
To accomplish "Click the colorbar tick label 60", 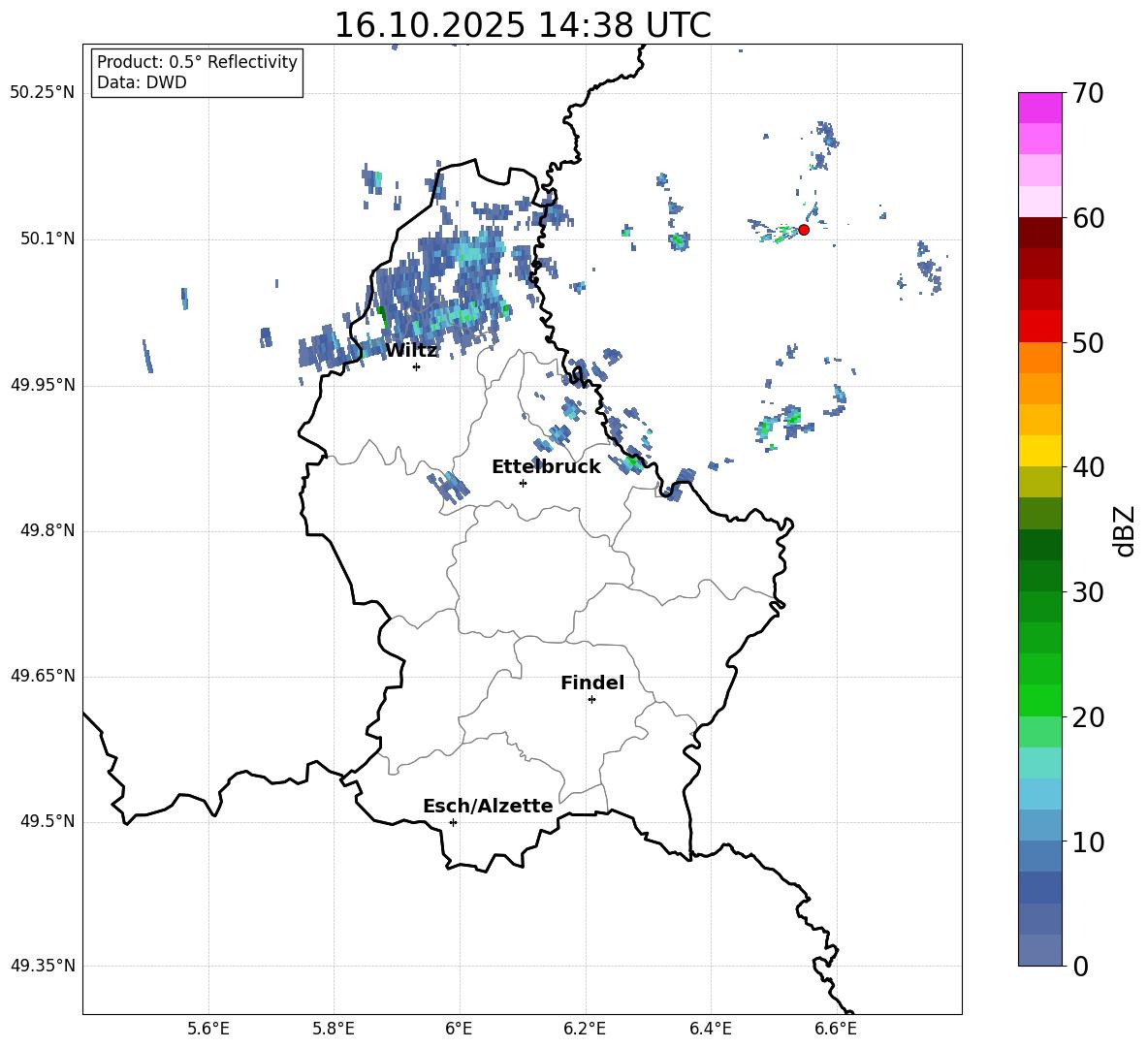I will (x=1088, y=218).
